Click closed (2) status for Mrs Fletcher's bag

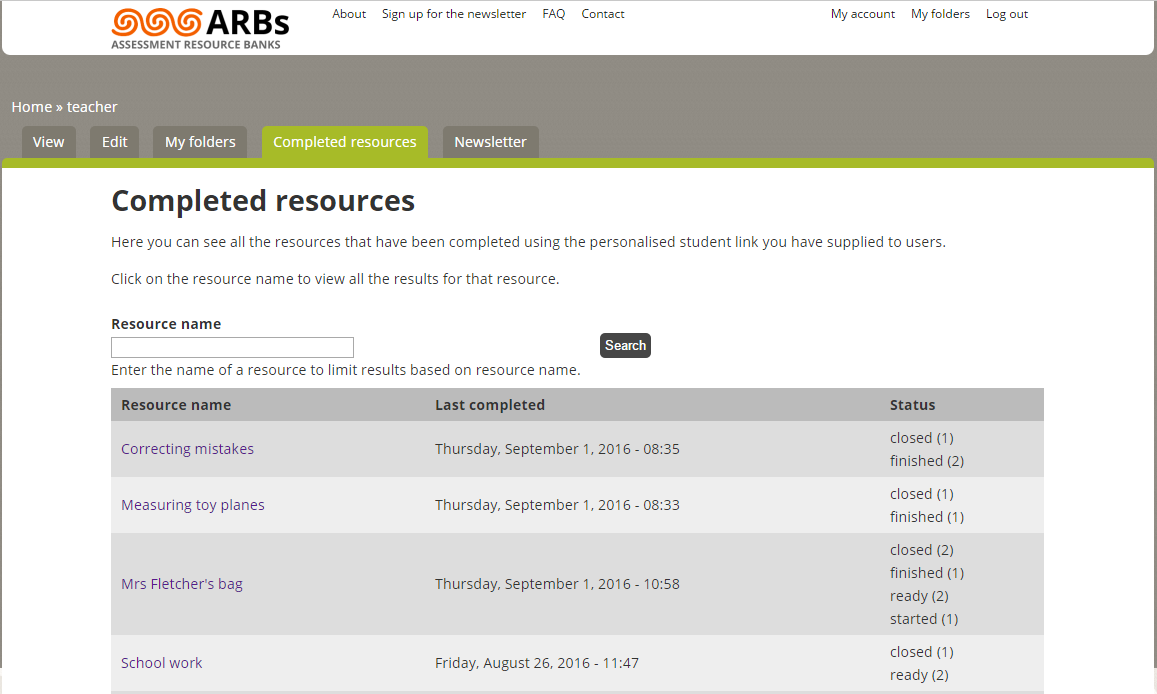click(x=922, y=550)
